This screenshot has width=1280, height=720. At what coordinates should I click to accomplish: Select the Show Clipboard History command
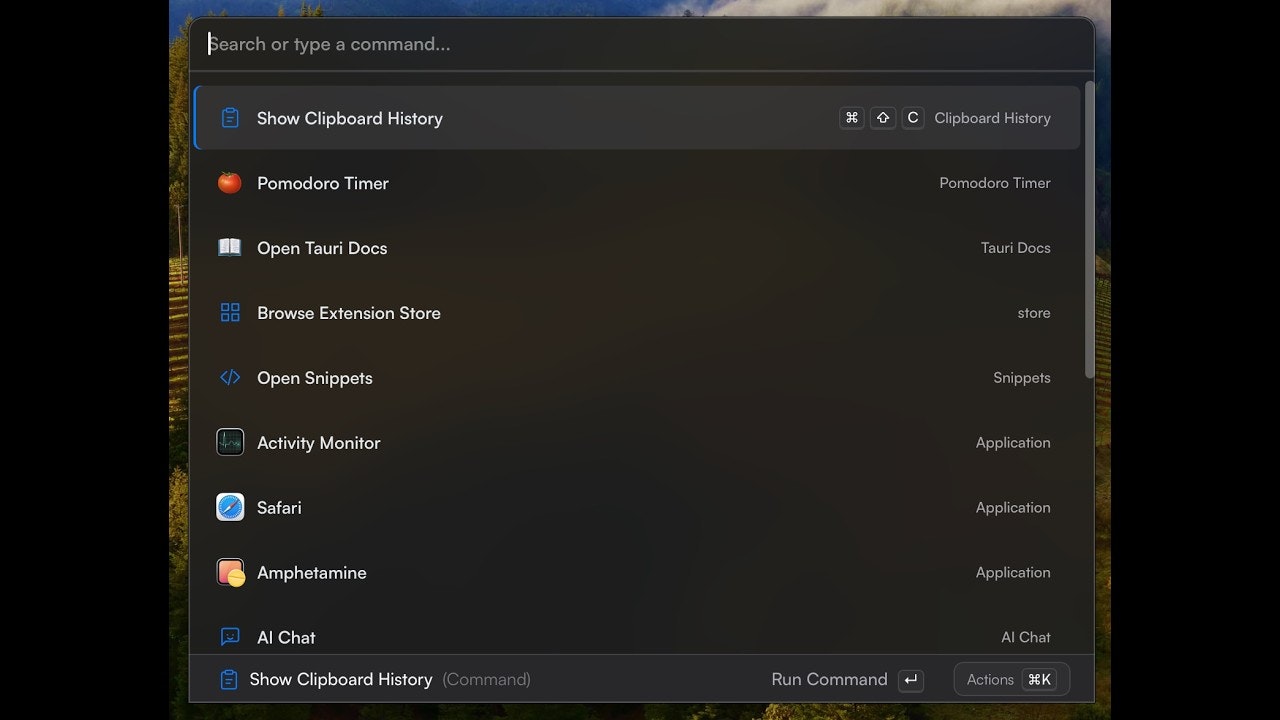637,118
